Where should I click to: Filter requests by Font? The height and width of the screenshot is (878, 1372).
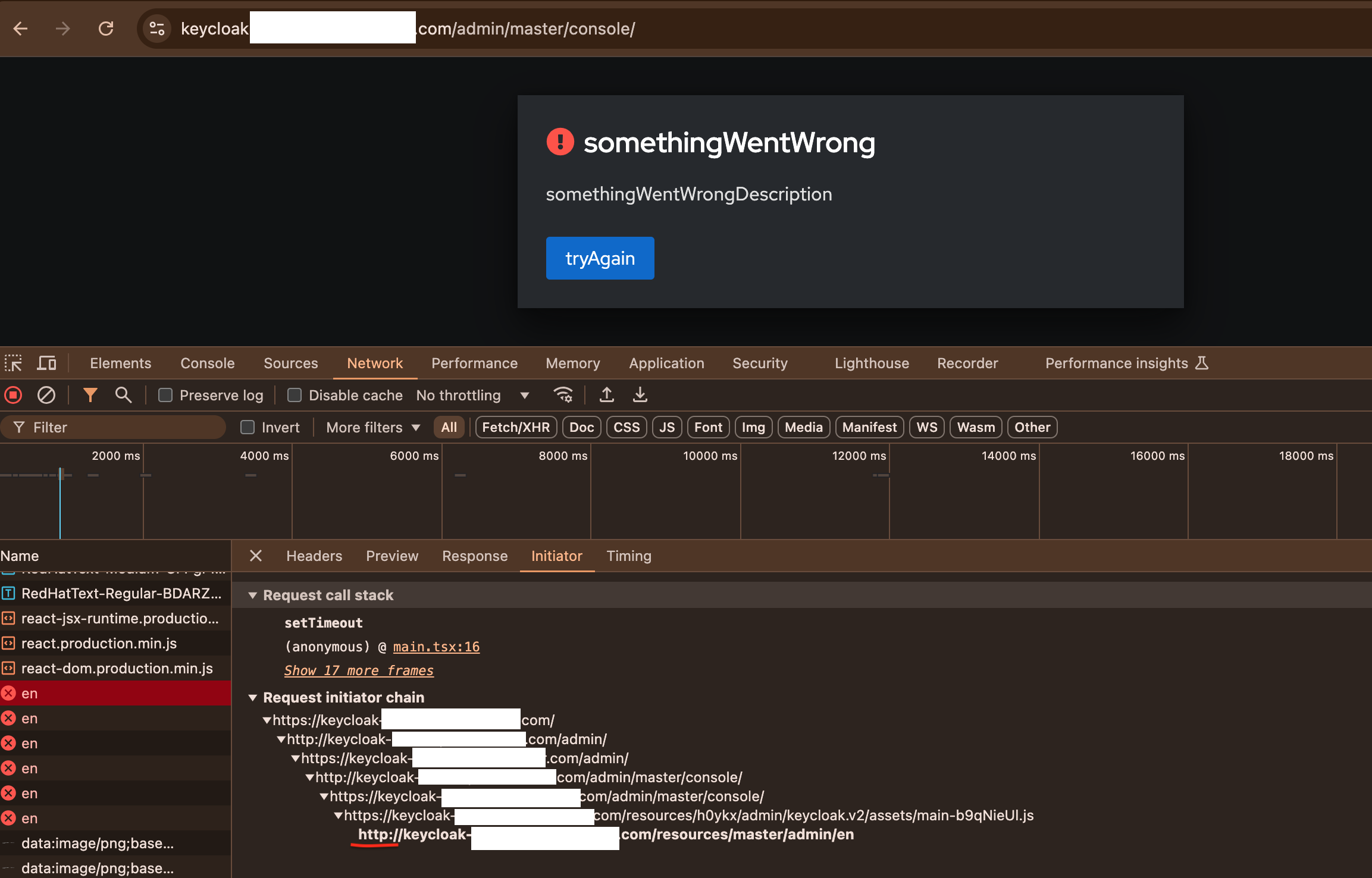click(708, 427)
